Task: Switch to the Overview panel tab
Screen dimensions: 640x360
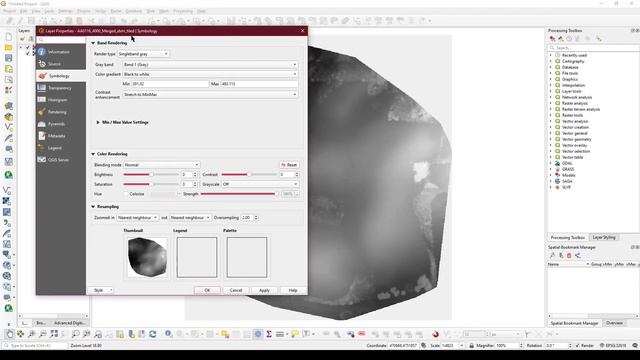Action: pyautogui.click(x=614, y=323)
